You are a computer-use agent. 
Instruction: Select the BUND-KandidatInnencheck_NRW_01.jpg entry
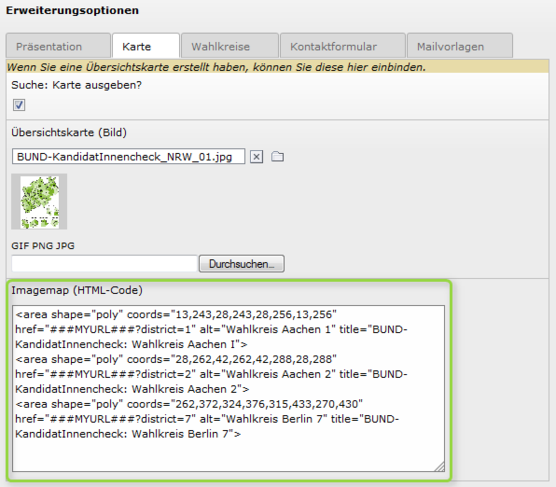pos(128,156)
